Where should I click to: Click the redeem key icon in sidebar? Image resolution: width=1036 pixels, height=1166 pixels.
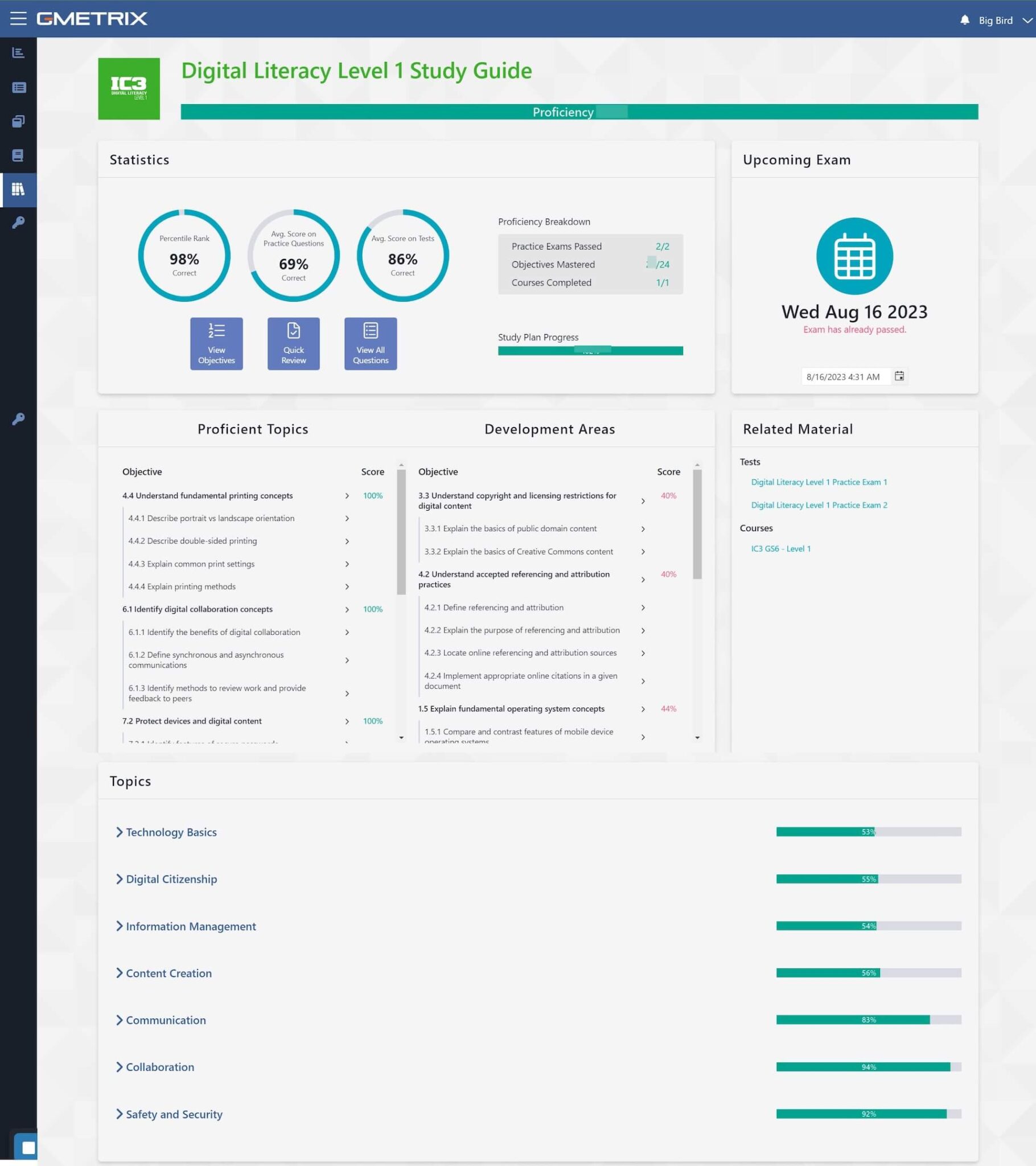pos(19,223)
